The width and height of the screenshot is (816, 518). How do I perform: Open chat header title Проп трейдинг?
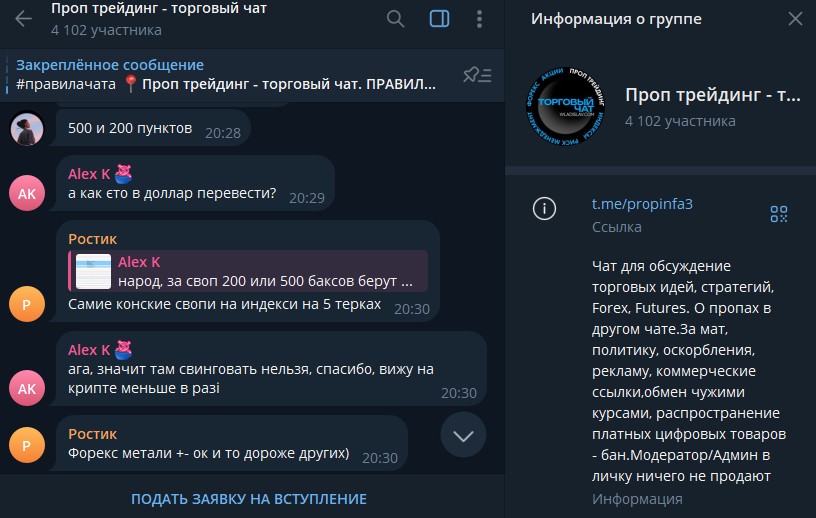(159, 8)
